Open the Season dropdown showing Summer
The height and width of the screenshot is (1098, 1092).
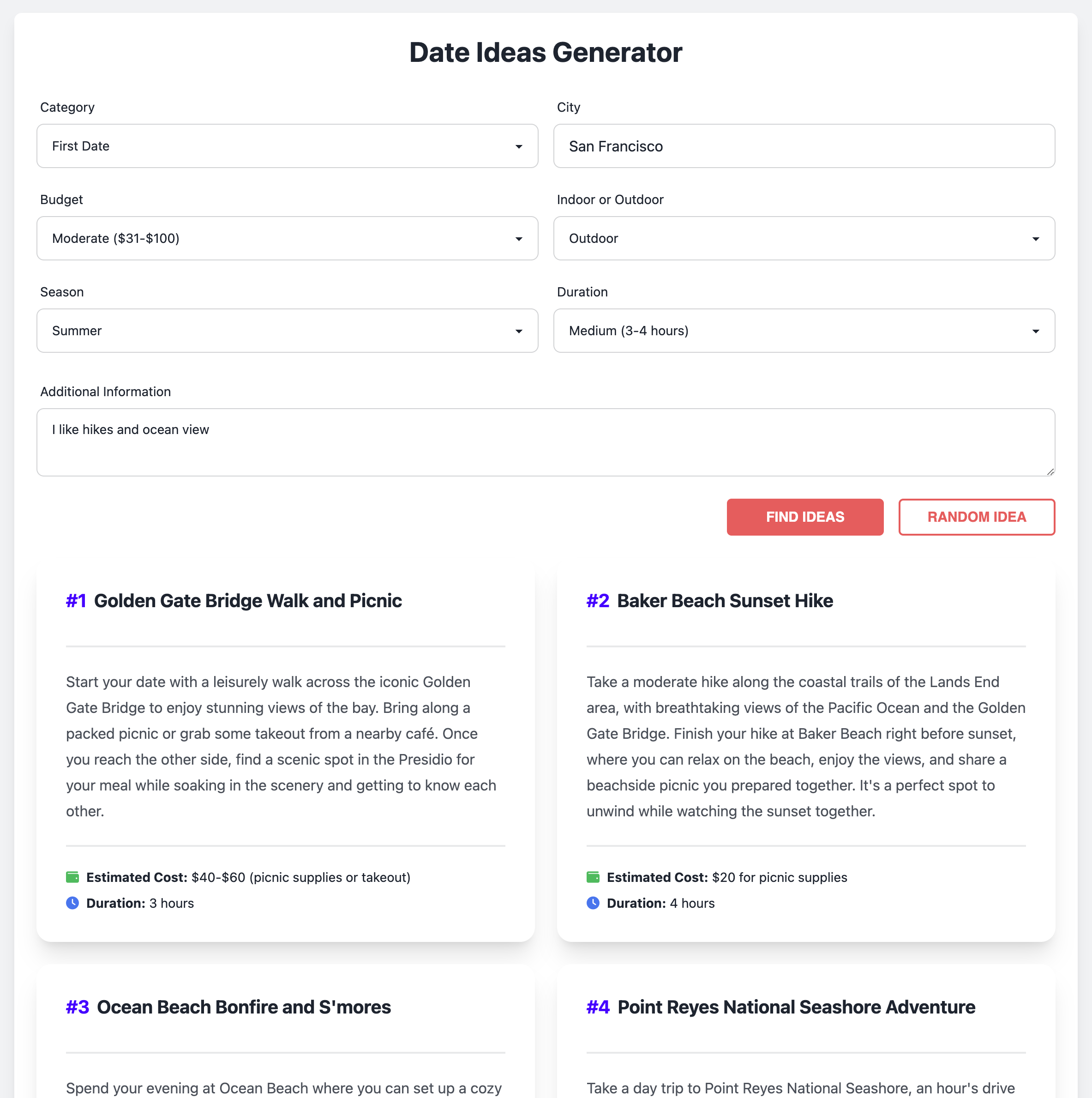pos(287,330)
